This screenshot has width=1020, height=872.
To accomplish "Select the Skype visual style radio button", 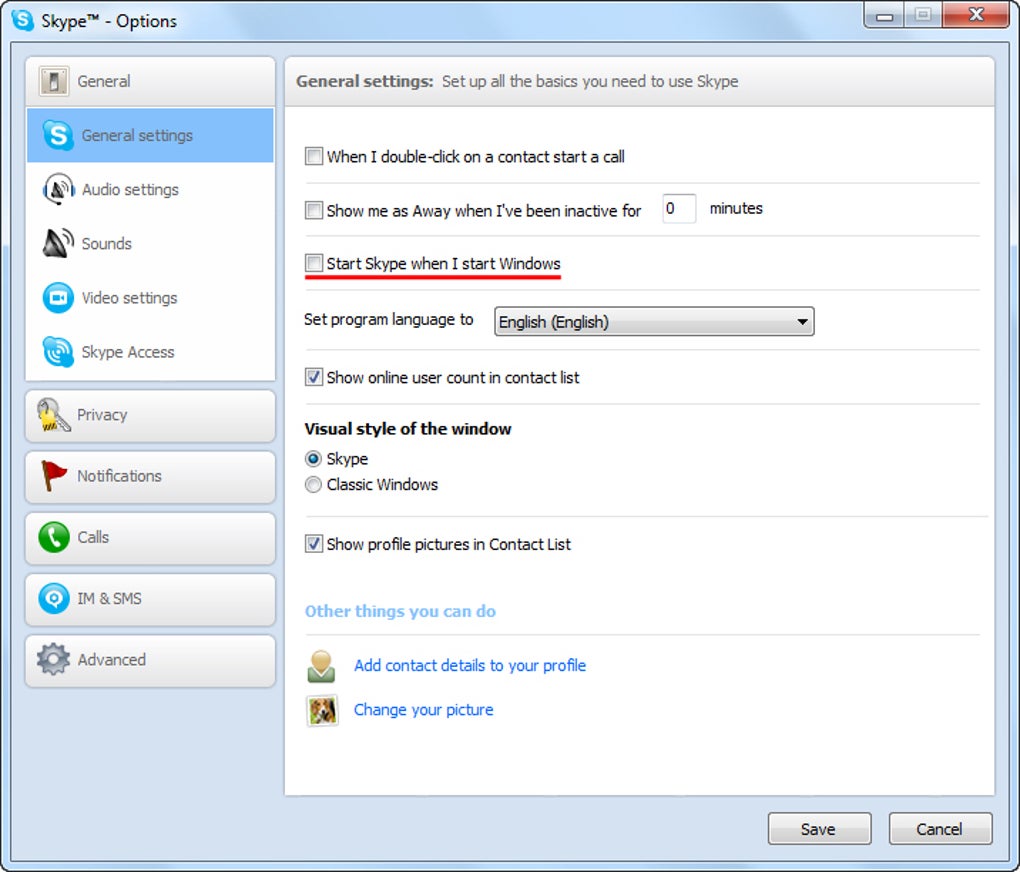I will [313, 459].
